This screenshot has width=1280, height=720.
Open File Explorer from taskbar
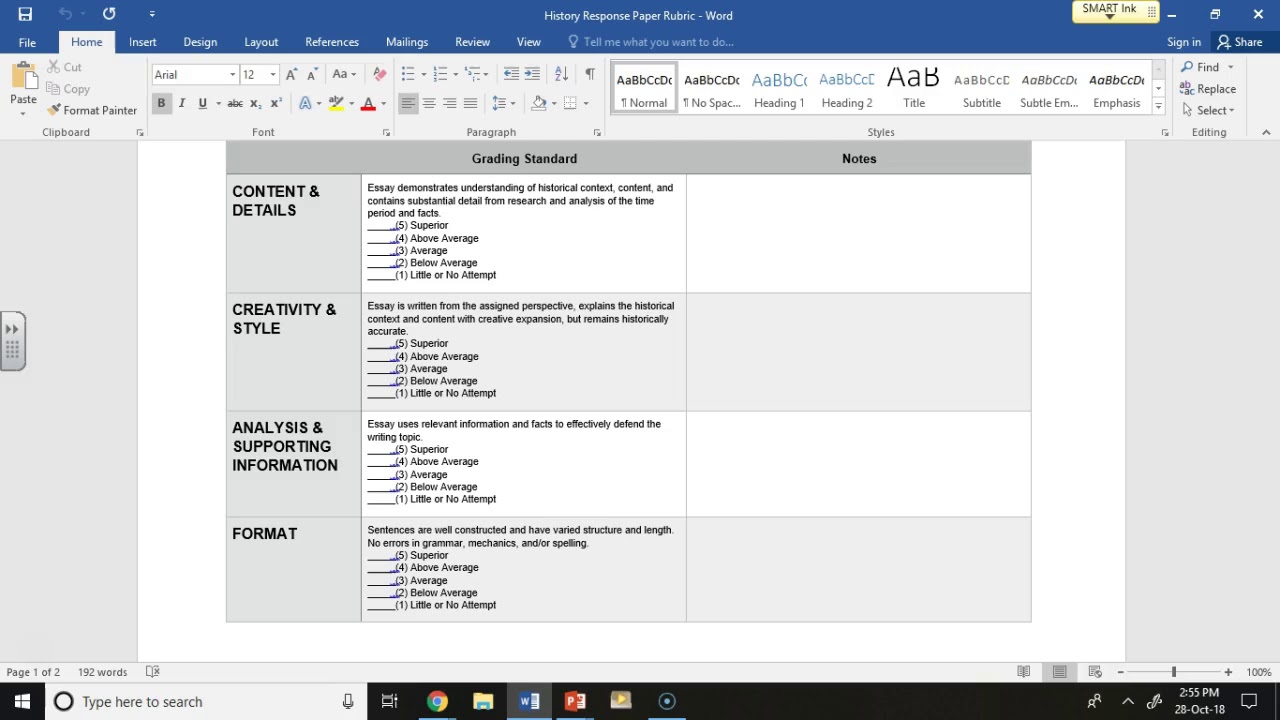(483, 701)
